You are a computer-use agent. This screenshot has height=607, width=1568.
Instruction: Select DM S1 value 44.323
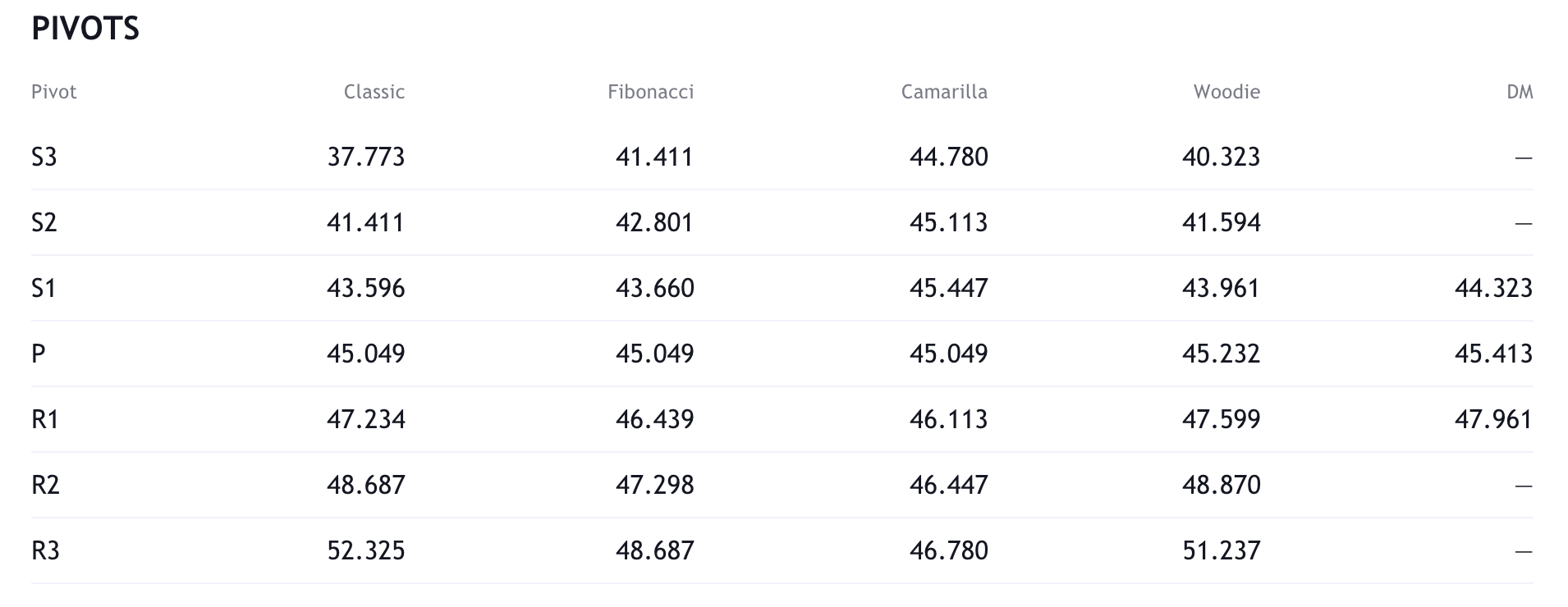[x=1493, y=288]
